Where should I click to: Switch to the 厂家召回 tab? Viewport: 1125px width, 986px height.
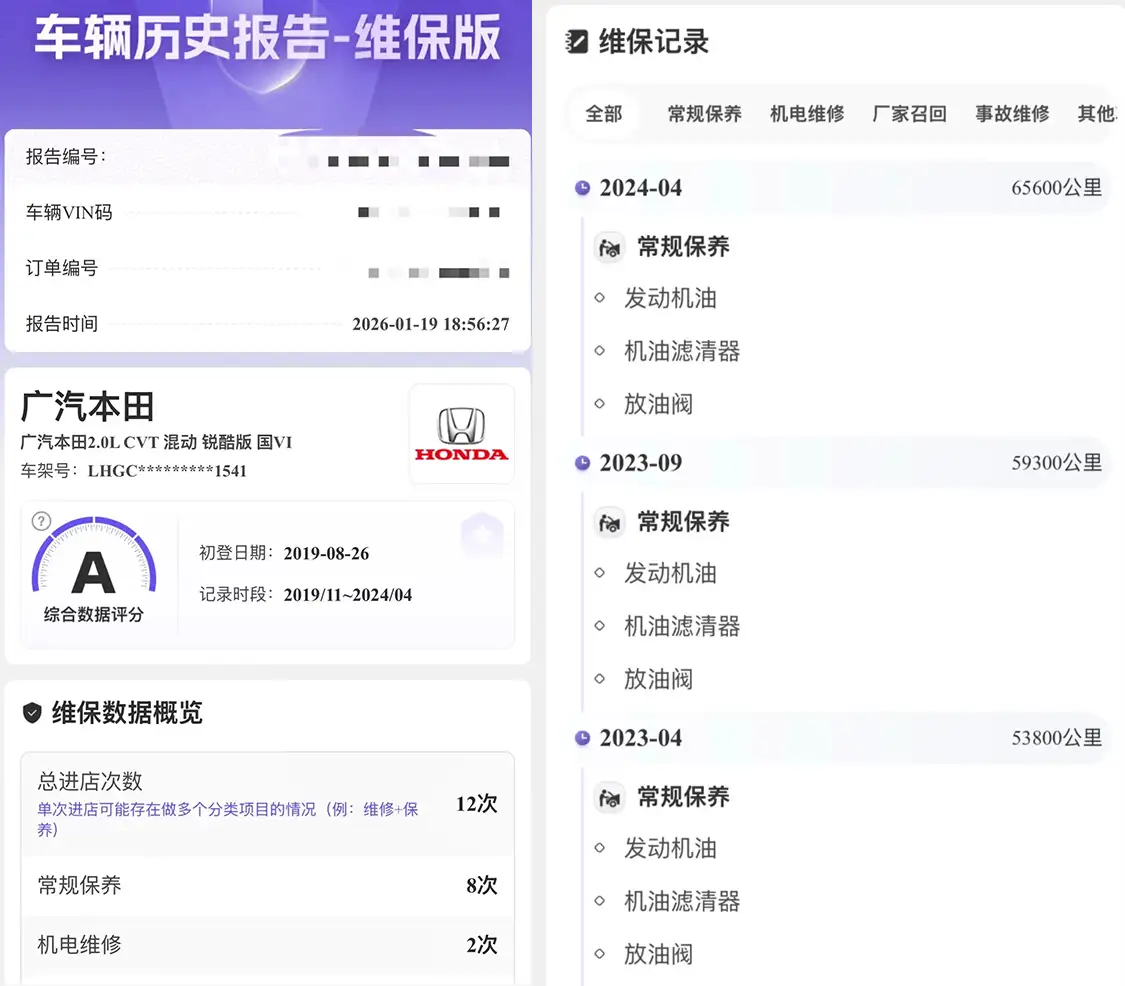coord(910,113)
